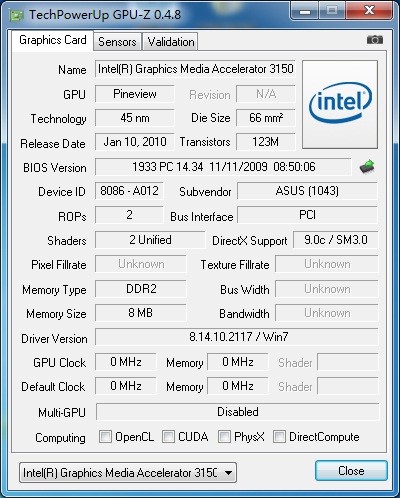Screen dimensions: 400x498
Task: Enable the OpenCL checkbox
Action: [x=105, y=436]
